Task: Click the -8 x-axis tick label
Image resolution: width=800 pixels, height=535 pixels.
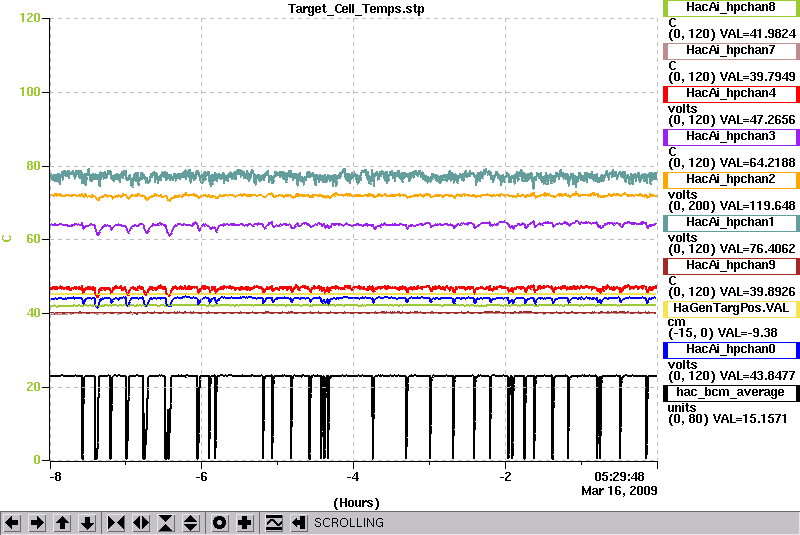Action: [55, 477]
